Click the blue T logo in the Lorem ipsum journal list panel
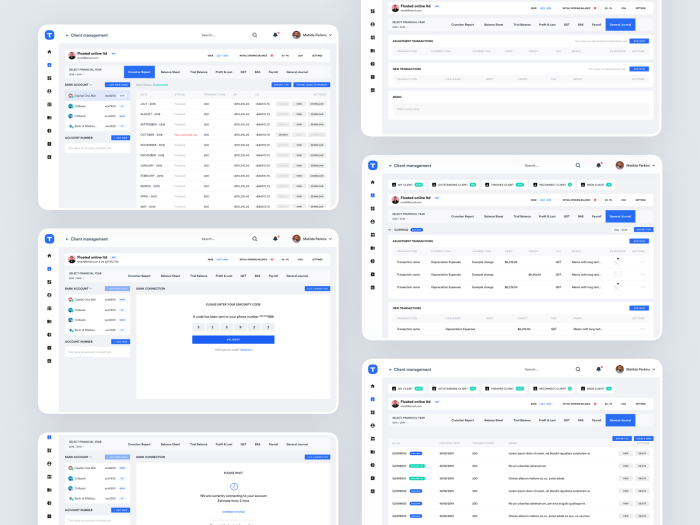Image resolution: width=700 pixels, height=525 pixels. point(373,369)
